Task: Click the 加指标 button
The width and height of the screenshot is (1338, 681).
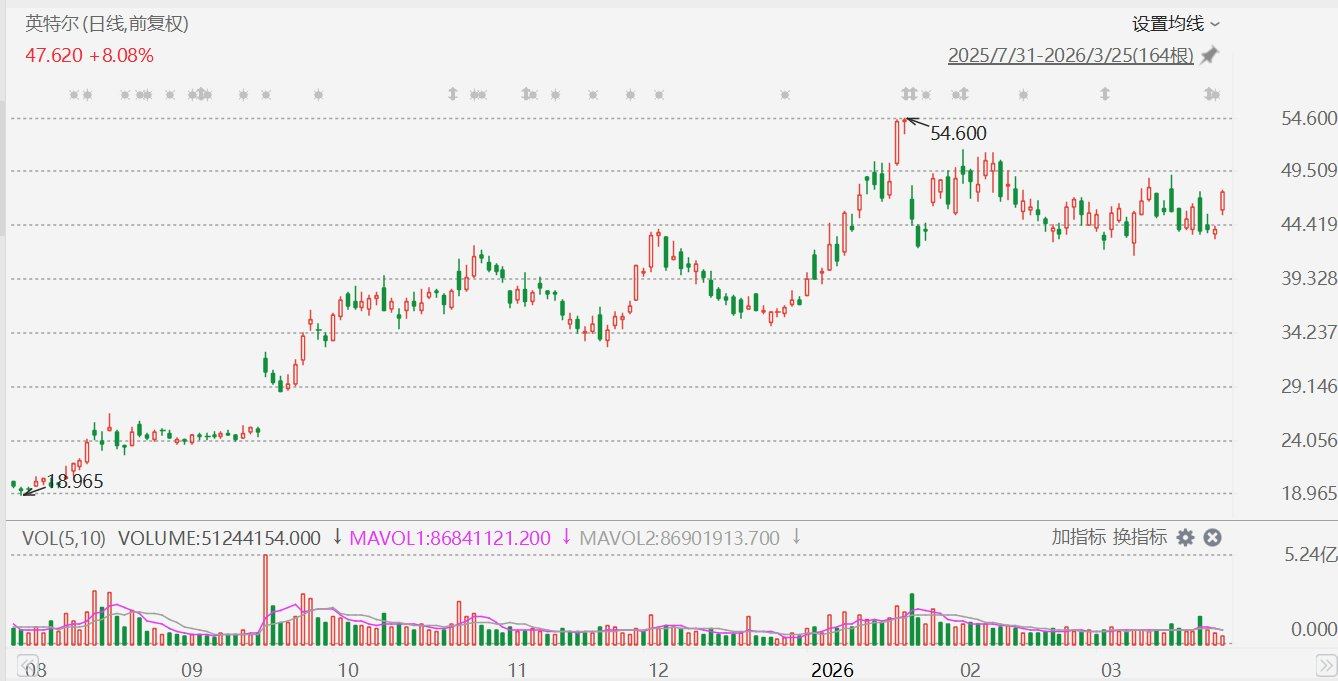Action: click(x=1078, y=537)
